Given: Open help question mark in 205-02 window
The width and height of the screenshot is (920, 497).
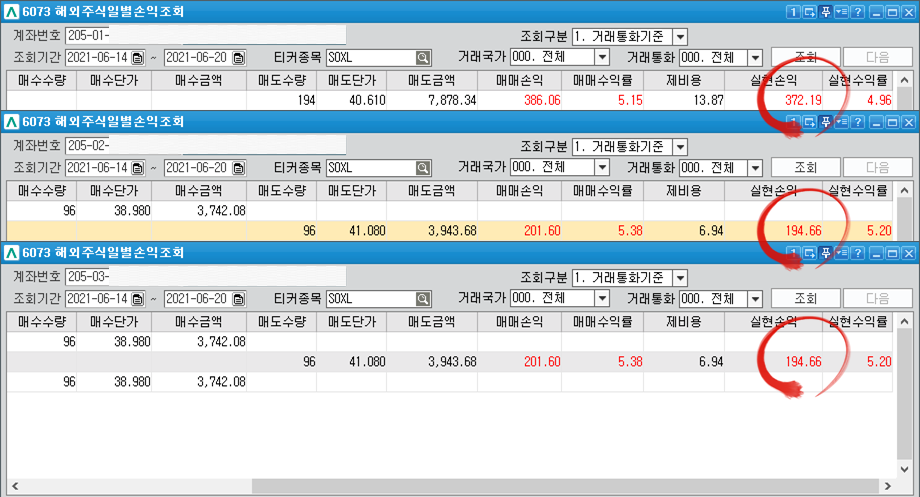Looking at the screenshot, I should [858, 122].
